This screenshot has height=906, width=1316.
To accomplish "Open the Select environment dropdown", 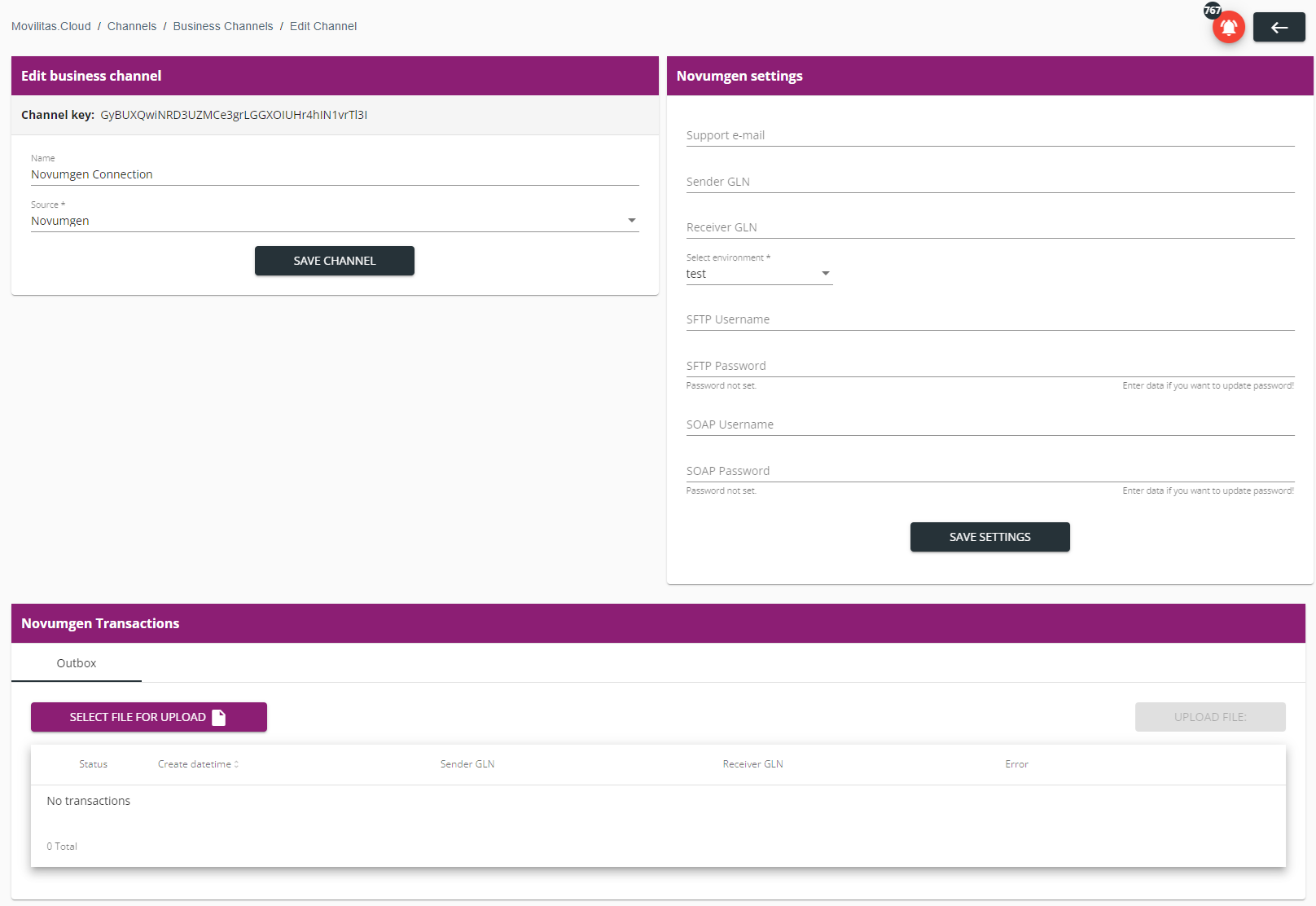I will click(759, 274).
